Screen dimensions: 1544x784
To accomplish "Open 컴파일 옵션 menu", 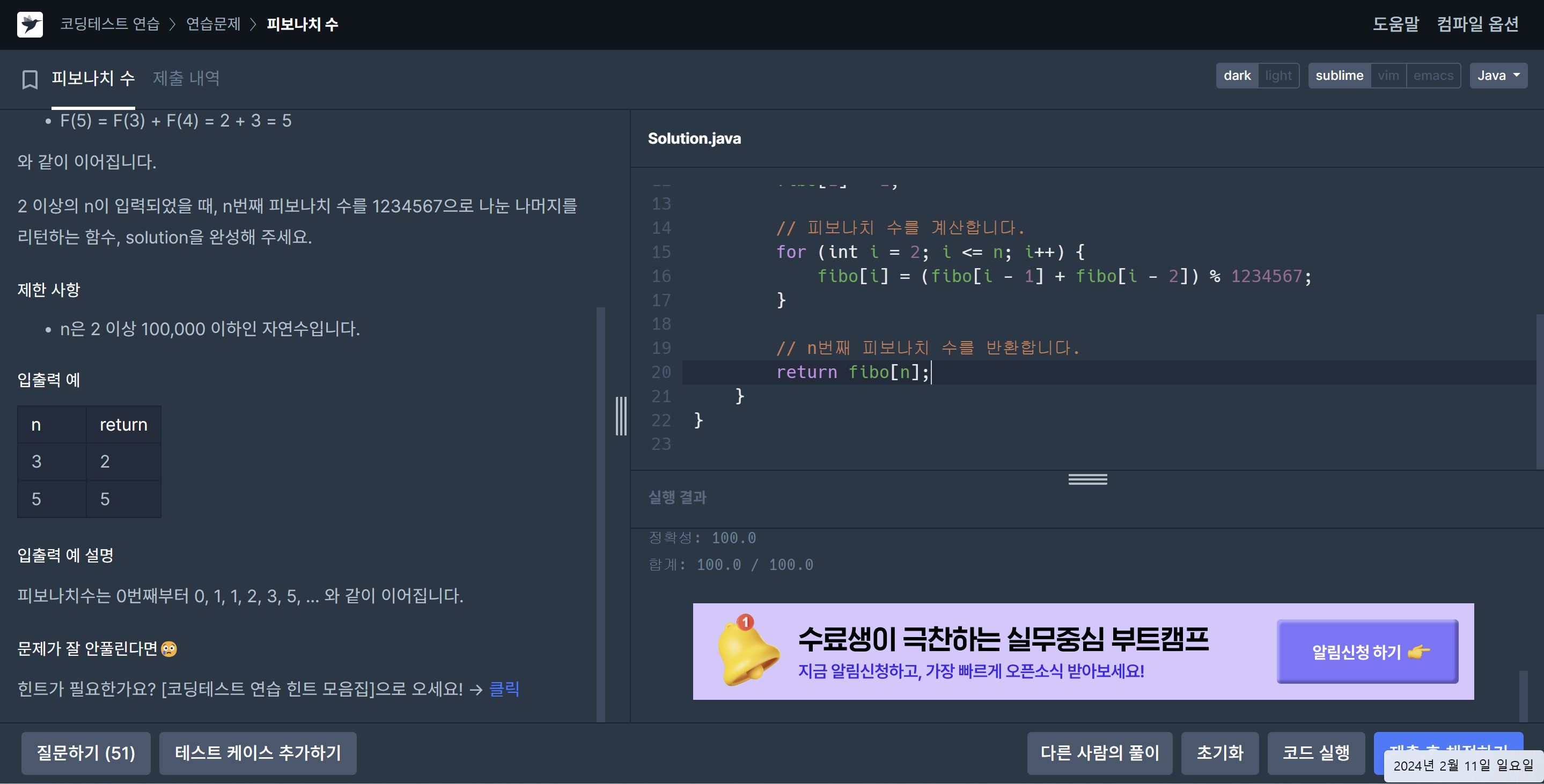I will tap(1477, 24).
